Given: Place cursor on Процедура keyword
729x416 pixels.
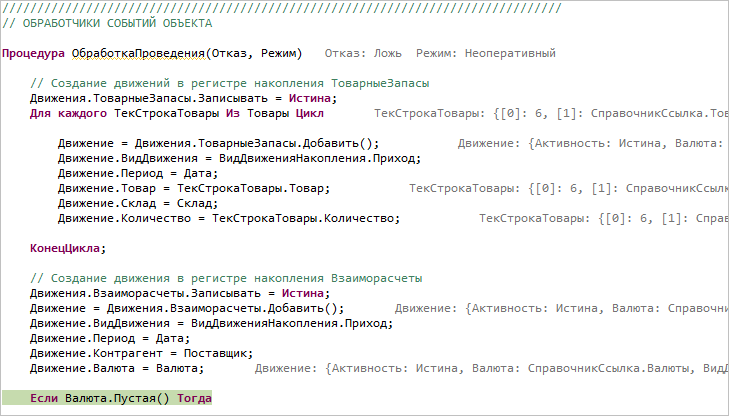Looking at the screenshot, I should point(33,52).
